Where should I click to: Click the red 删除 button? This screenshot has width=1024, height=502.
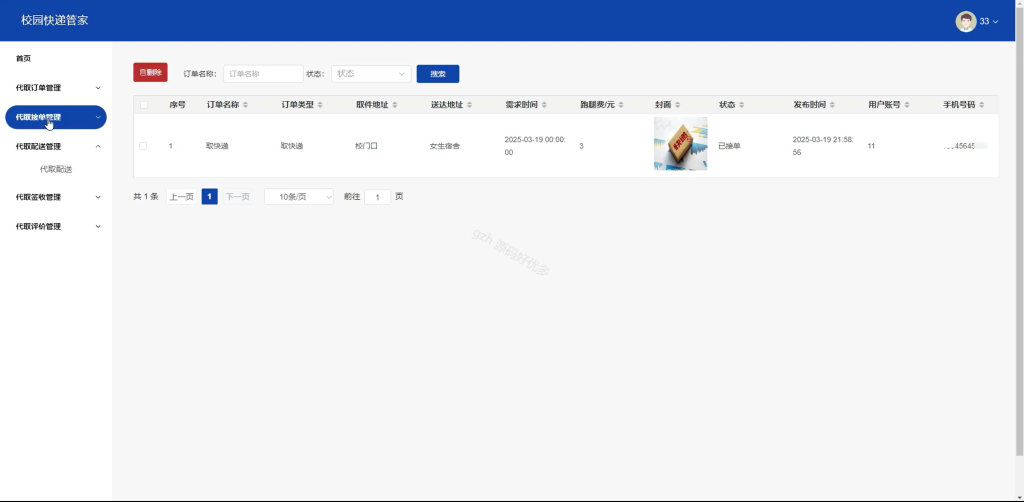pyautogui.click(x=150, y=72)
